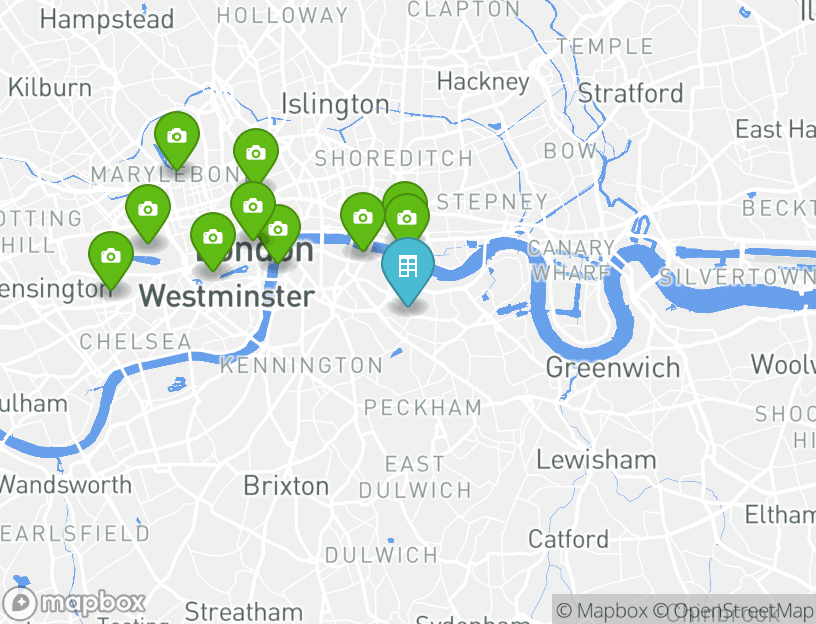Open camera pin just above Marylebone label
Viewport: 816px width, 624px height.
[177, 140]
